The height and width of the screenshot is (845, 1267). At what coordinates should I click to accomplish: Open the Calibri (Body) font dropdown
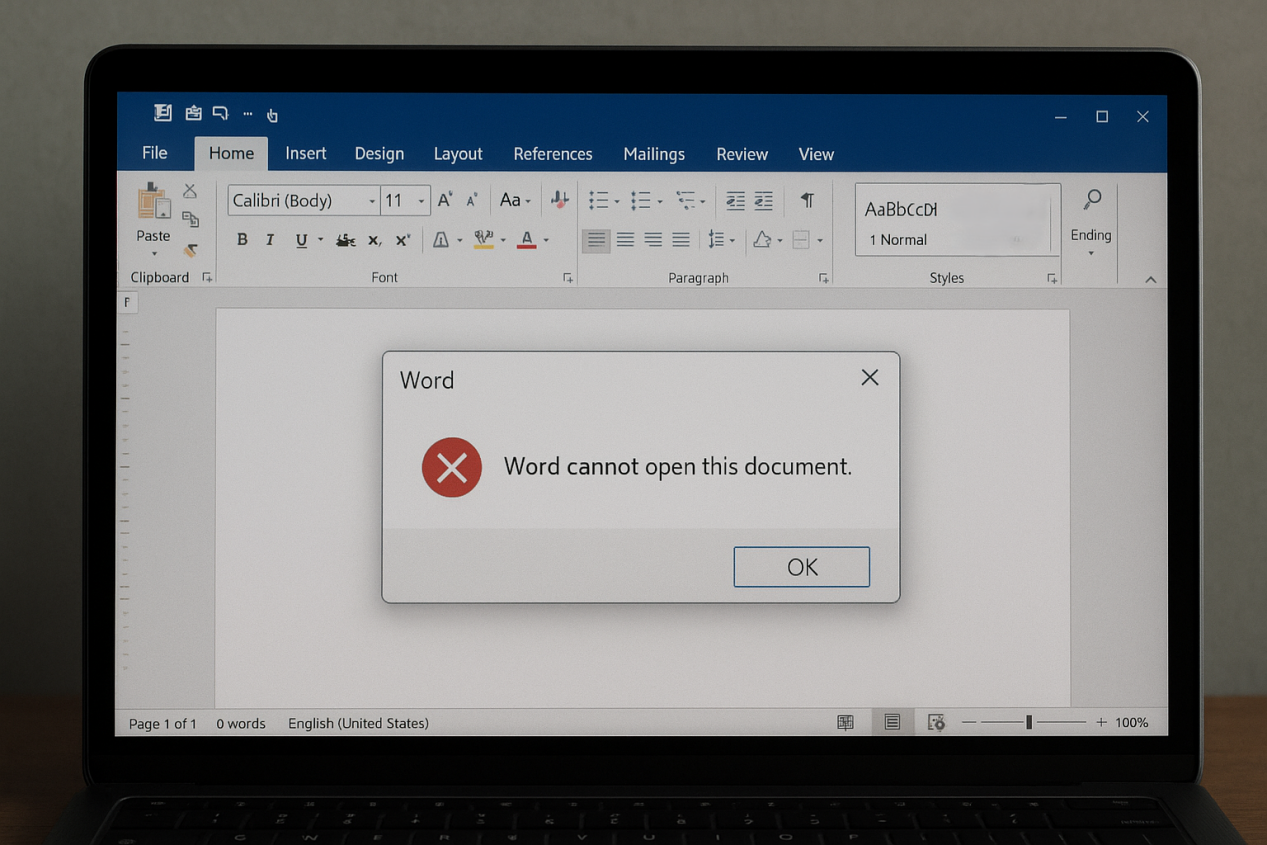372,201
